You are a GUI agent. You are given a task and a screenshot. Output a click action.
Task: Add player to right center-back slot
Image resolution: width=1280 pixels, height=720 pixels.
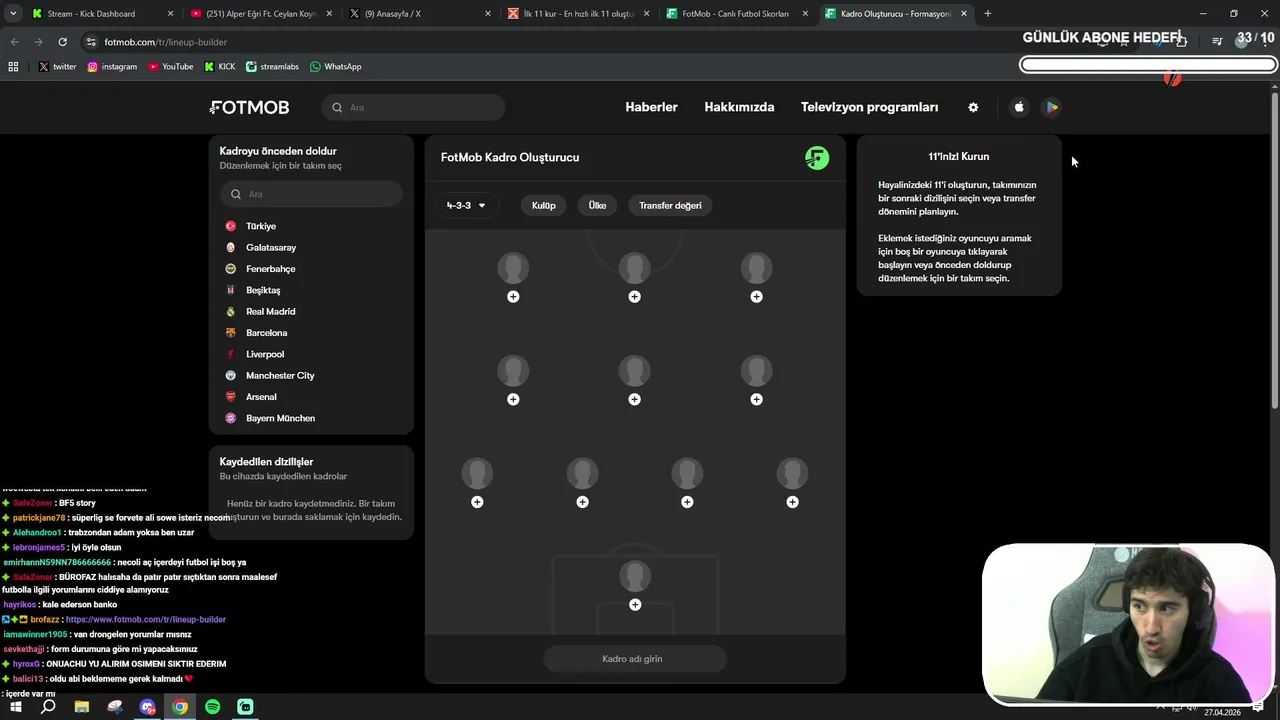coord(687,502)
